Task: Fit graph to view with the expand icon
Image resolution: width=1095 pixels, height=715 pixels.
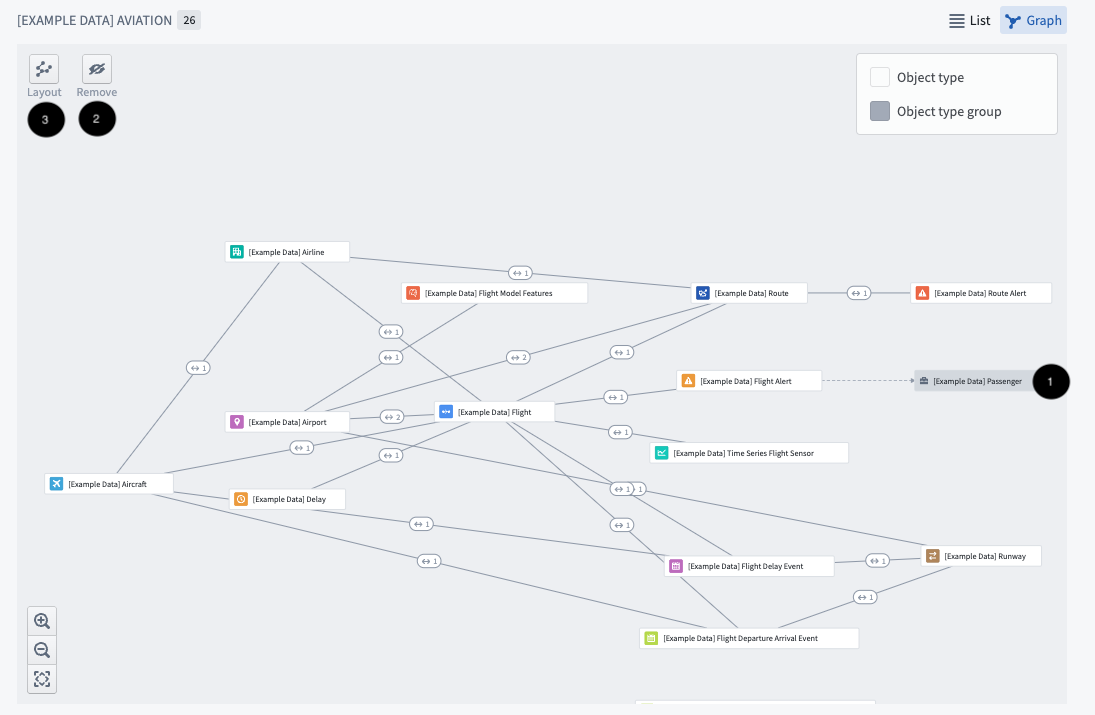Action: click(x=42, y=679)
